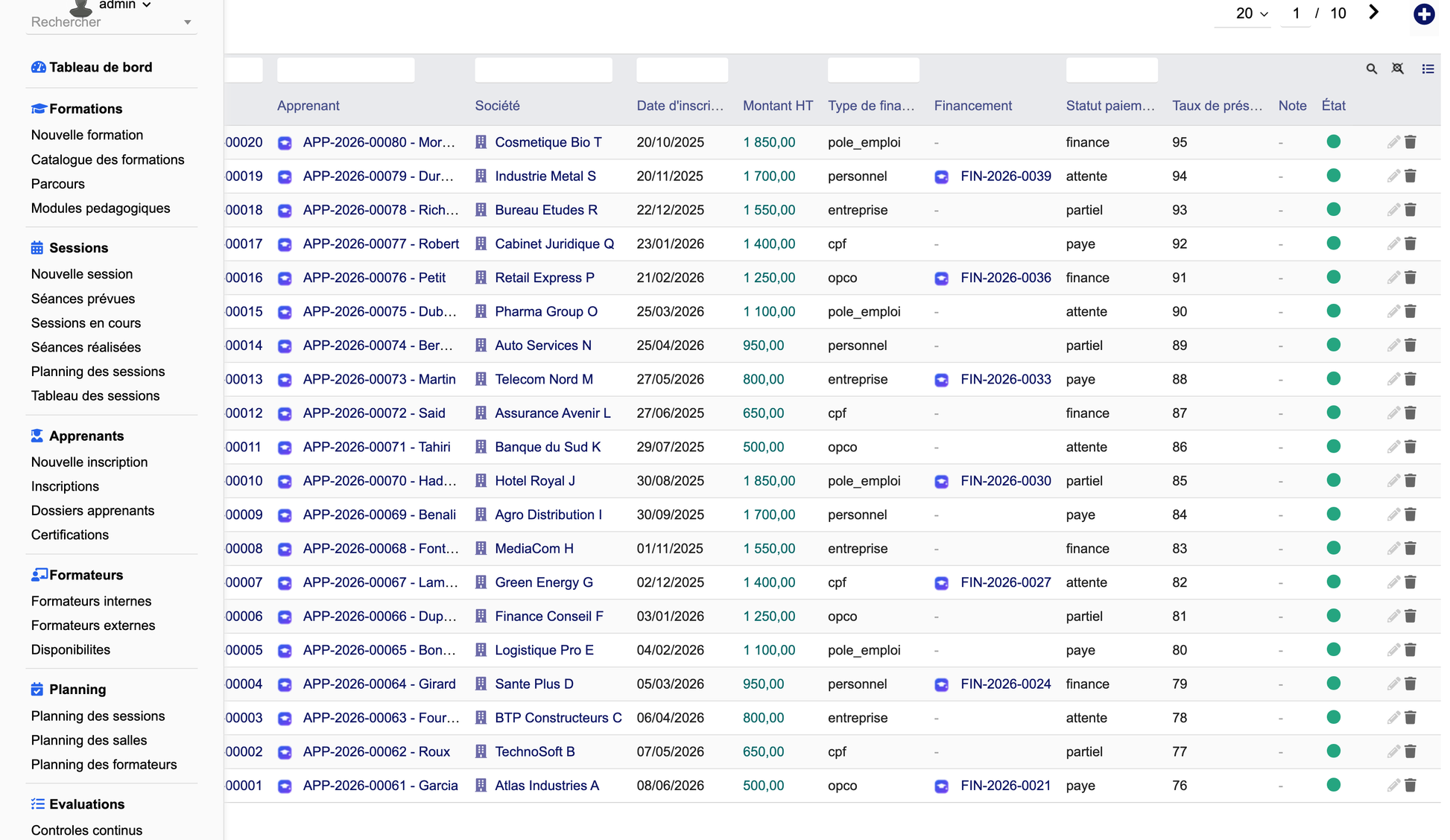Image resolution: width=1450 pixels, height=840 pixels.
Task: Open Nouvelle formation menu item
Action: click(87, 135)
